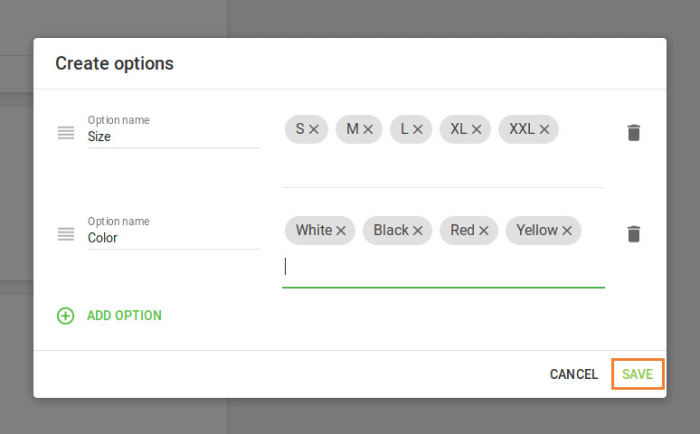Remove the Yellow color chip
700x434 pixels.
[x=567, y=231]
